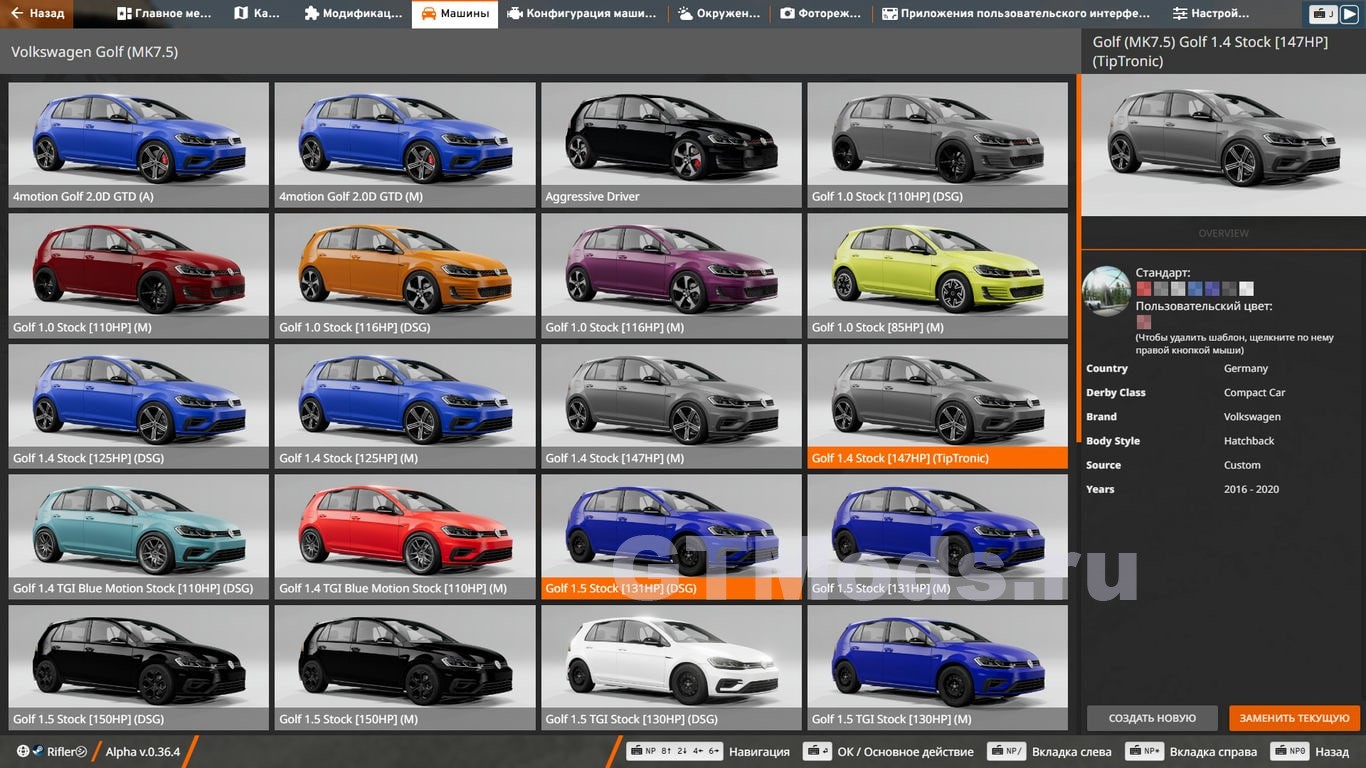Click the Country value Germany
This screenshot has height=768, width=1366.
point(1246,369)
